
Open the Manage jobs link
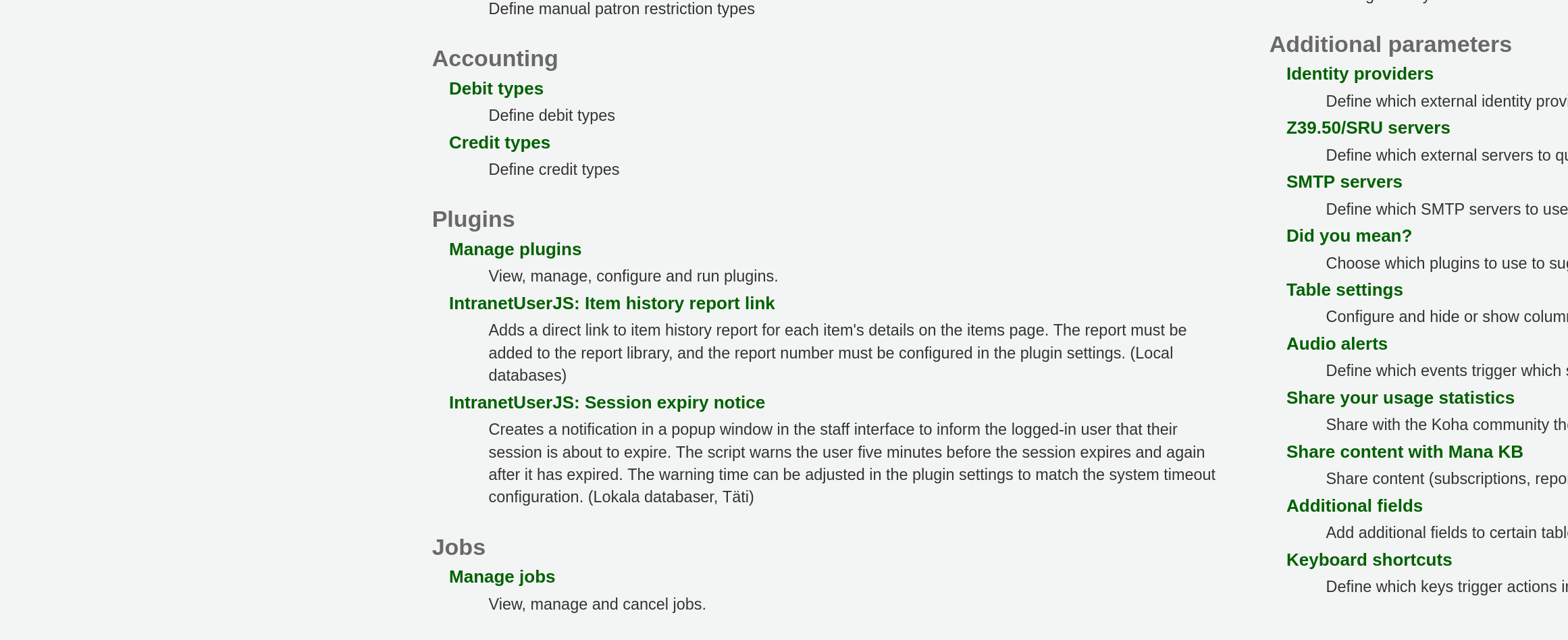pos(502,577)
